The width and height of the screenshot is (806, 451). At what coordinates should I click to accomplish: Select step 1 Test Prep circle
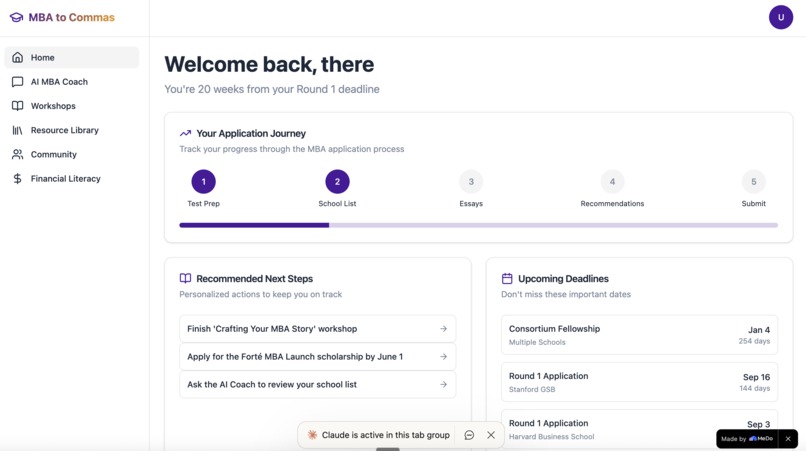[204, 182]
